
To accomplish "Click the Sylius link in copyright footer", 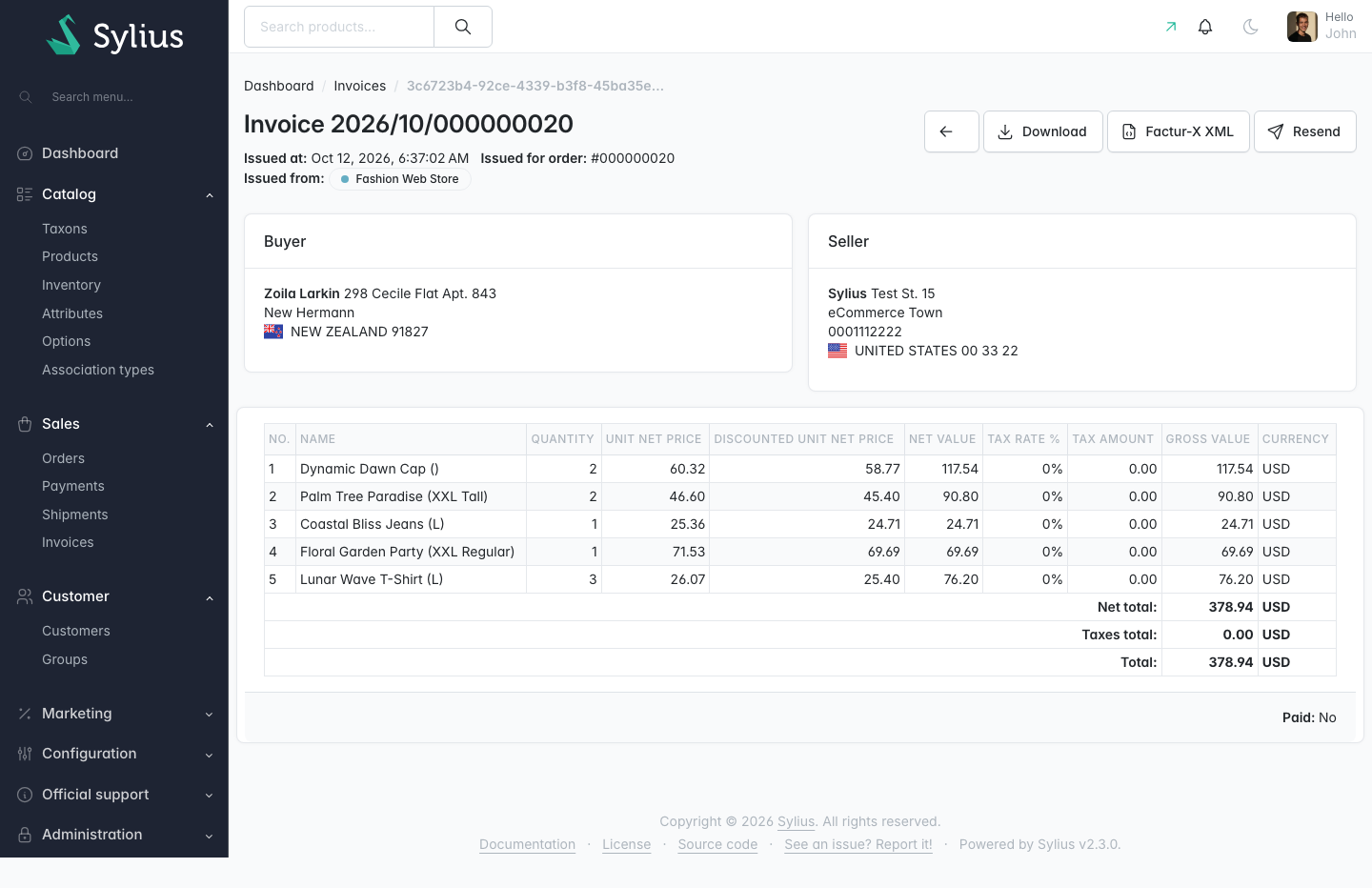I will 797,821.
